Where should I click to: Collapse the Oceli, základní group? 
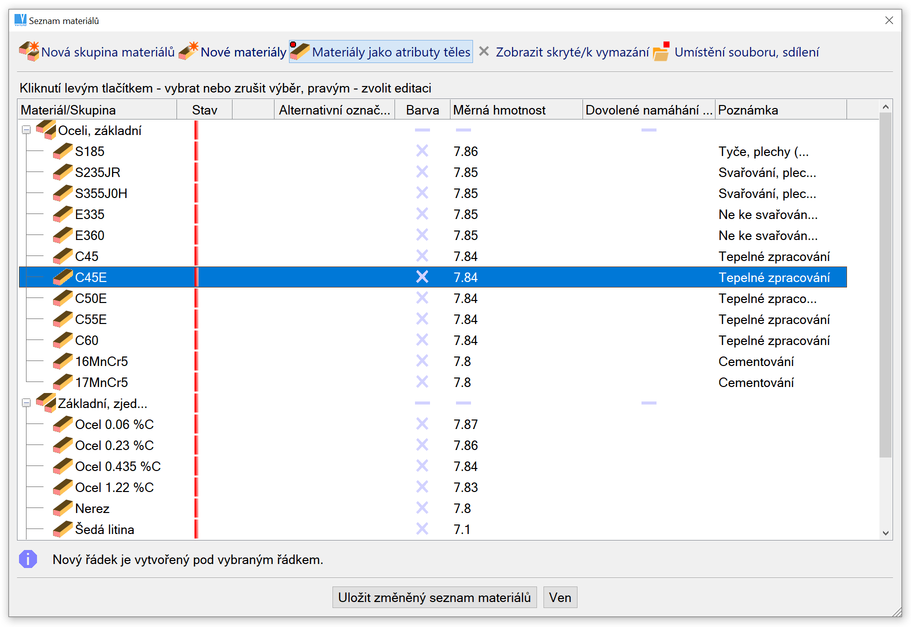27,131
